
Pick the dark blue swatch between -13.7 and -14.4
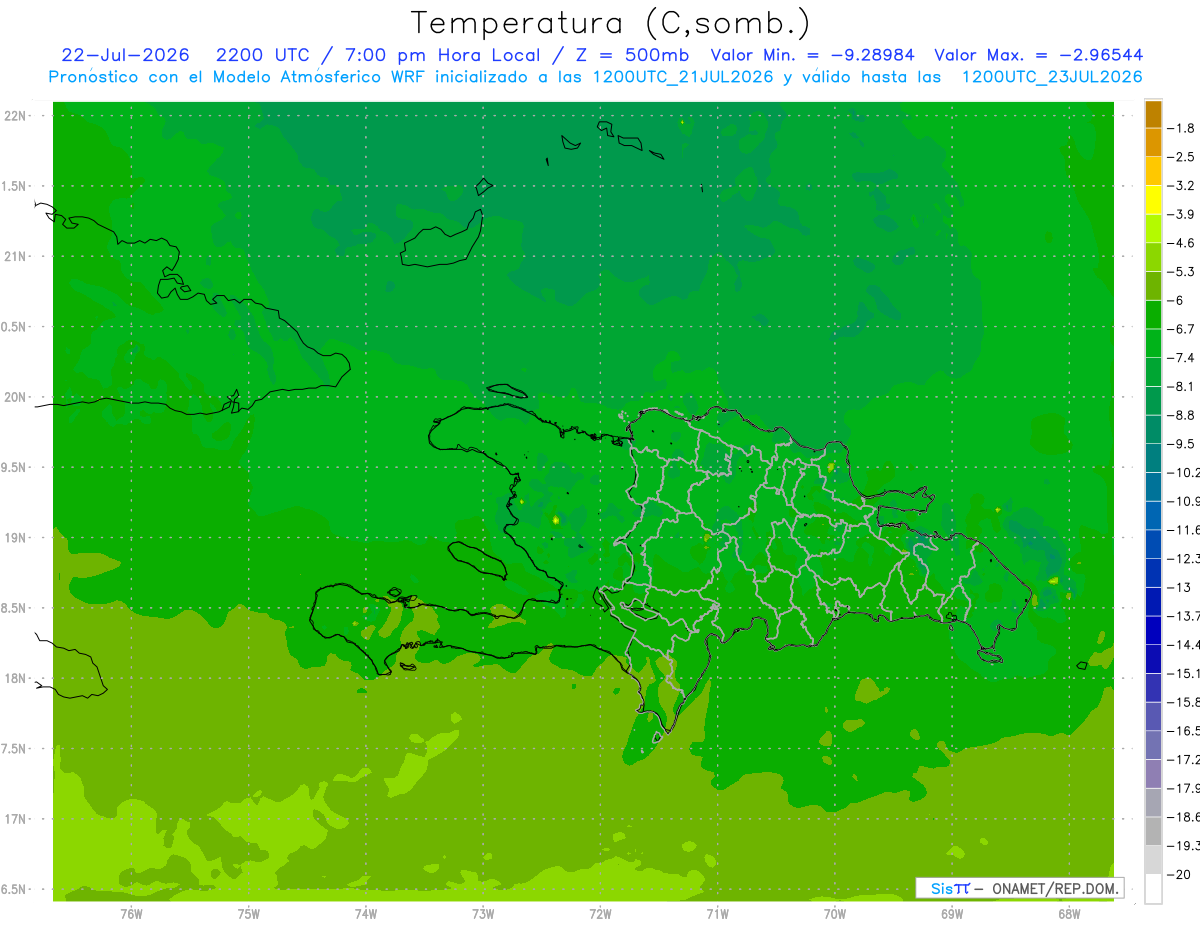pos(1153,630)
